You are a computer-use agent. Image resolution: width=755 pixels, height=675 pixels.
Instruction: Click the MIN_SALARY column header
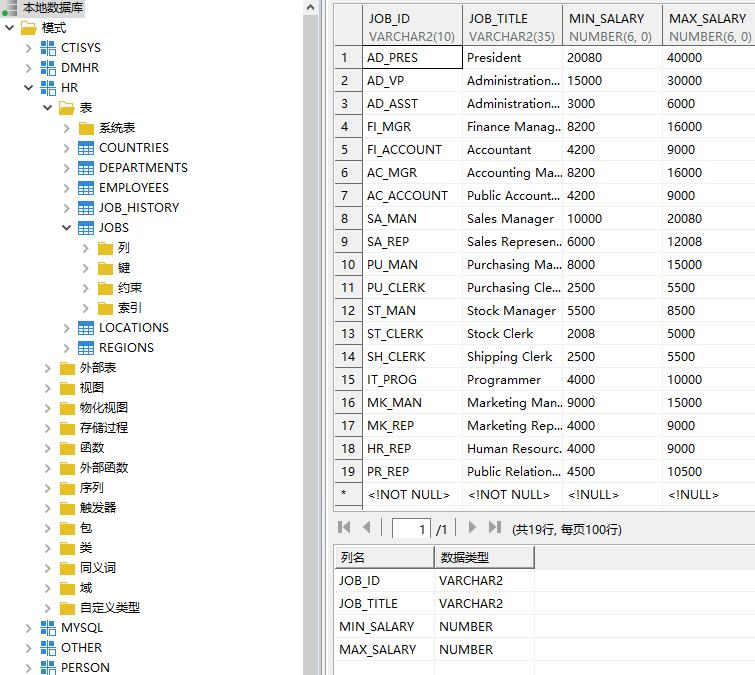[x=612, y=26]
